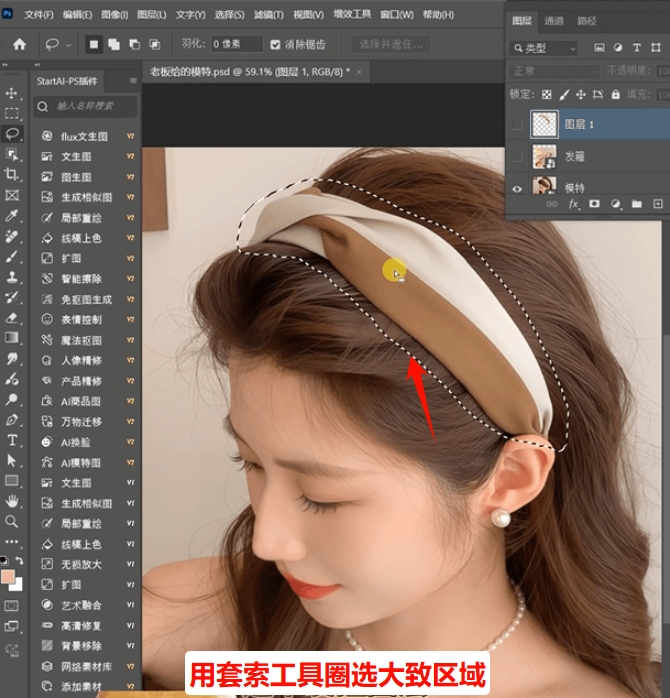Select the Horizontal Type tool

(12, 440)
